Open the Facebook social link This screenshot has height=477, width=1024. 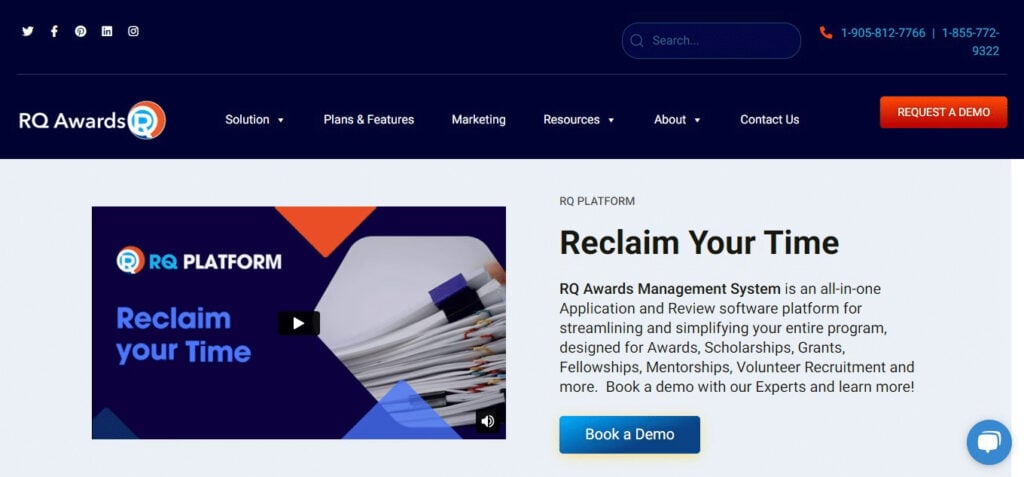point(54,31)
